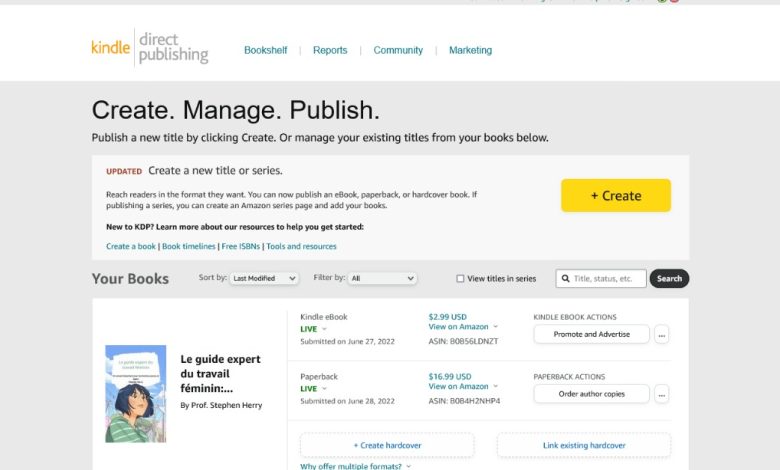
Task: Click the Your Books heading
Action: [130, 279]
